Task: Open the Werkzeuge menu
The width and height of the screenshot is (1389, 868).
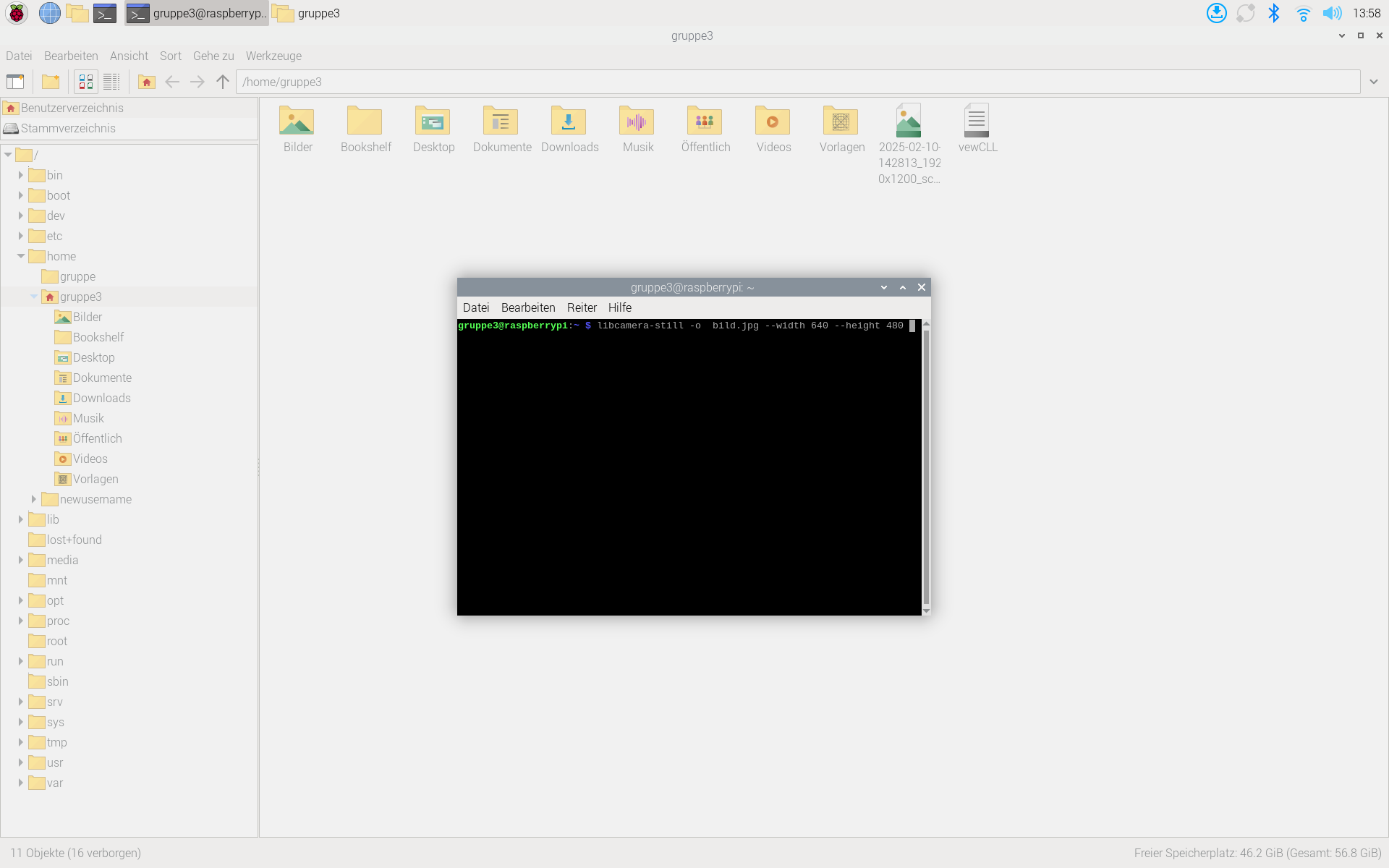Action: (x=273, y=56)
